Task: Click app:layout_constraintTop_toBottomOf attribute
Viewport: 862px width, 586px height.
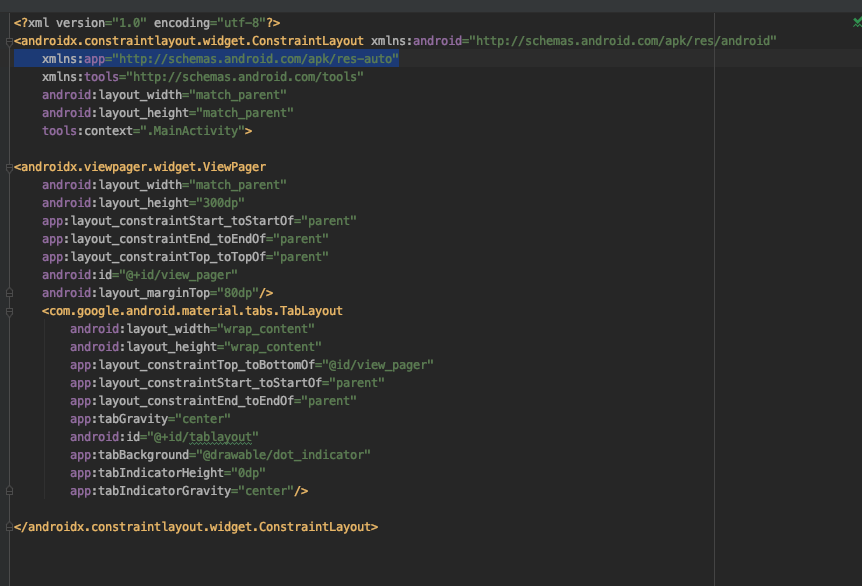Action: click(x=252, y=365)
